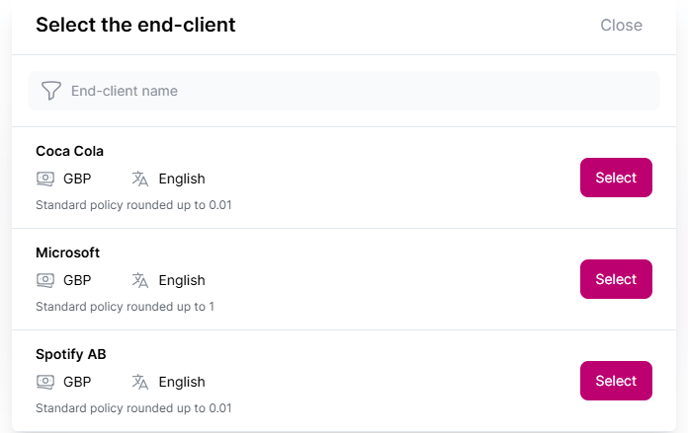The image size is (688, 433).
Task: Click the GBP label under Microsoft
Action: coord(77,280)
